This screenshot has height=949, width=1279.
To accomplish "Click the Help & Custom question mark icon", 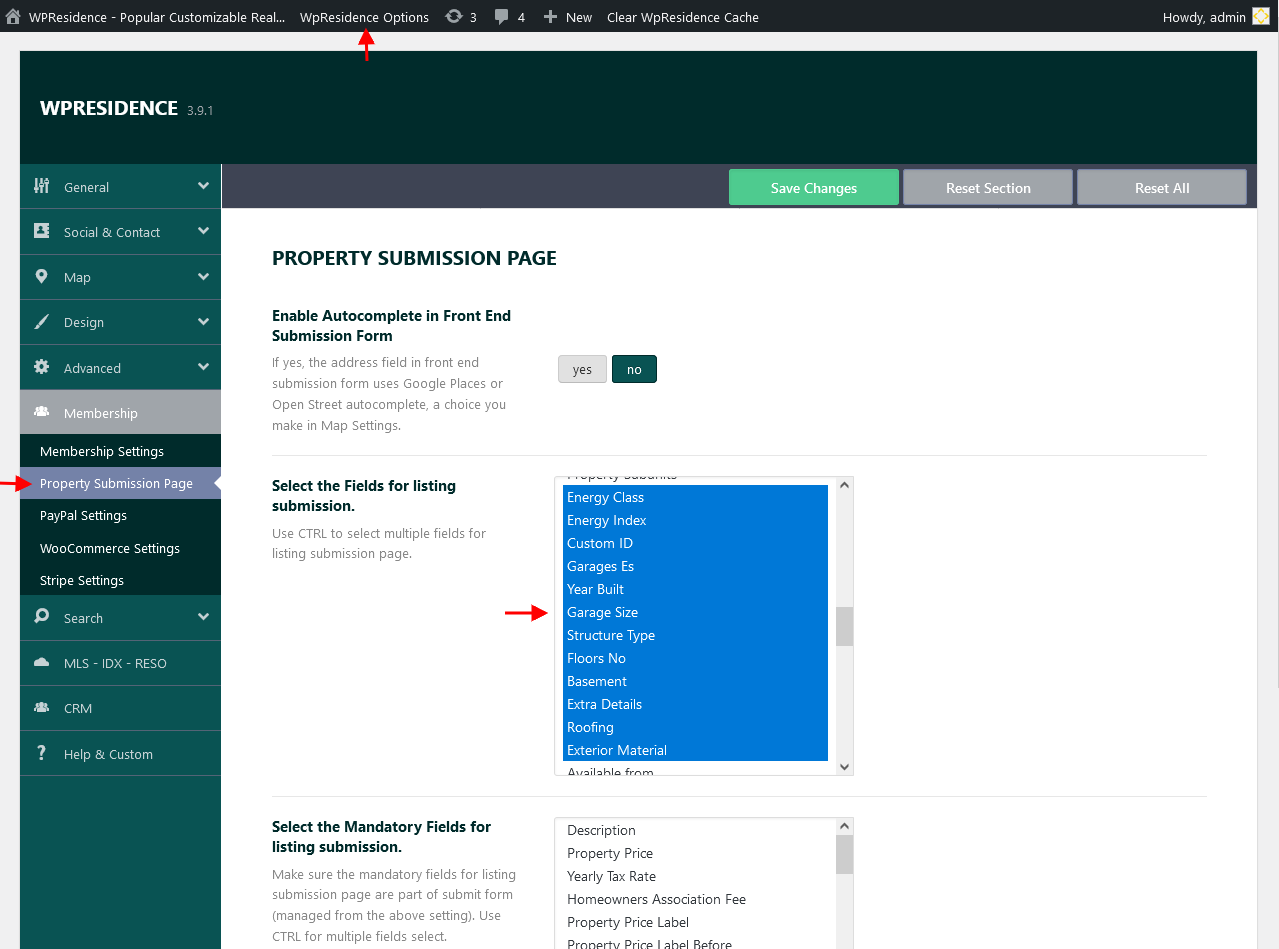I will tap(41, 753).
